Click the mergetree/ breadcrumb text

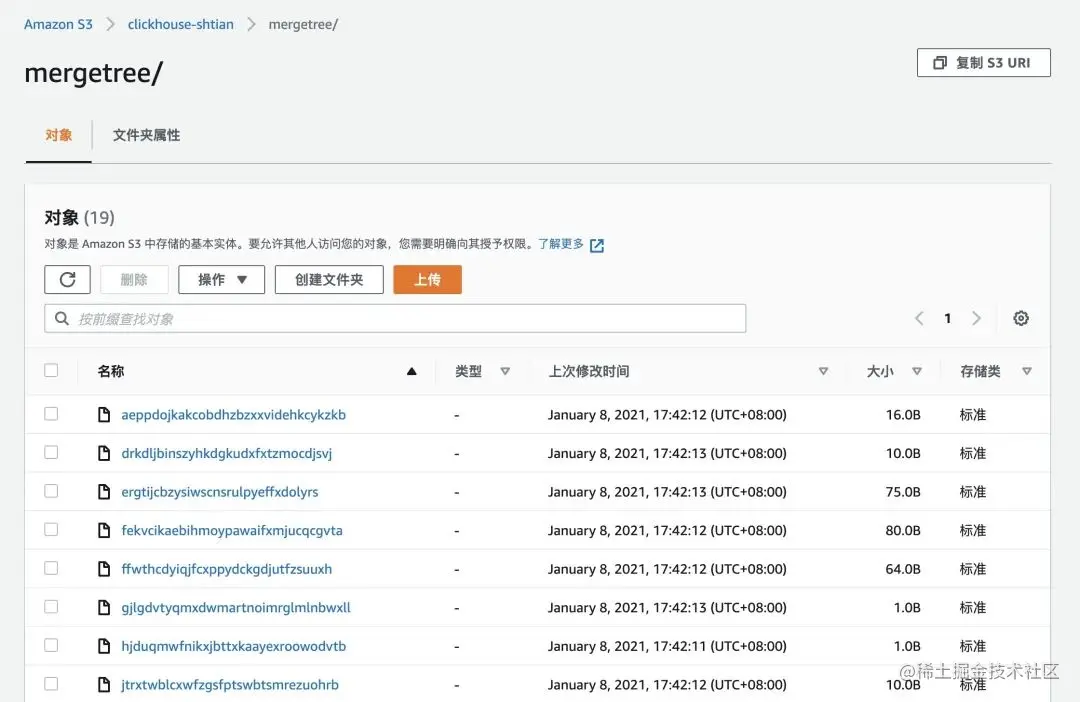303,24
